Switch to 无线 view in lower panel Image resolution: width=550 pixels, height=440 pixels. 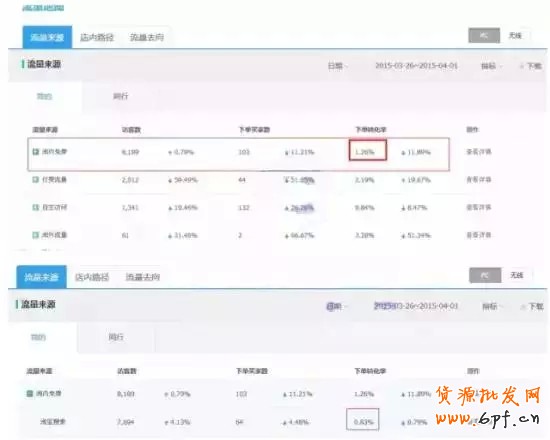coord(517,275)
